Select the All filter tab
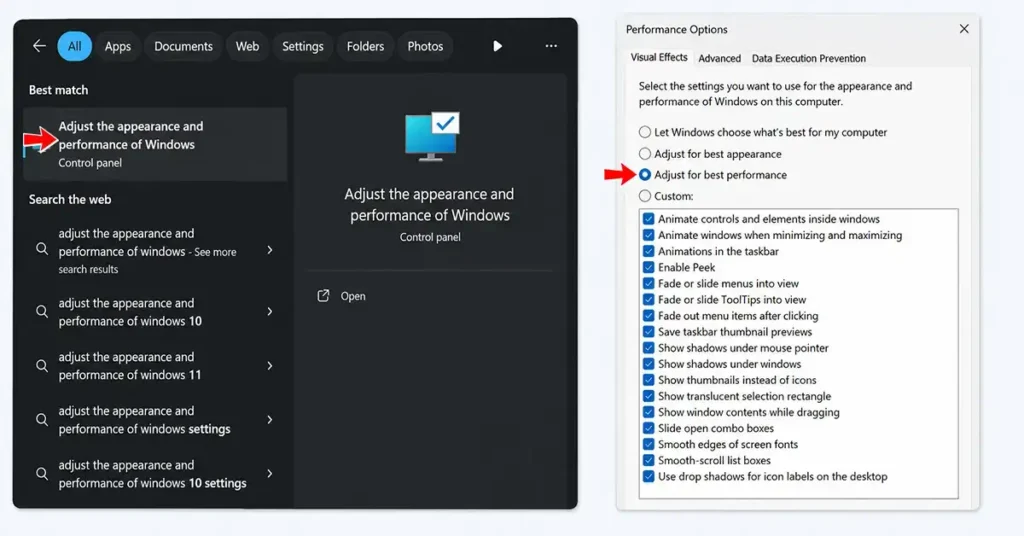Screen dimensions: 1024x536 pos(74,46)
